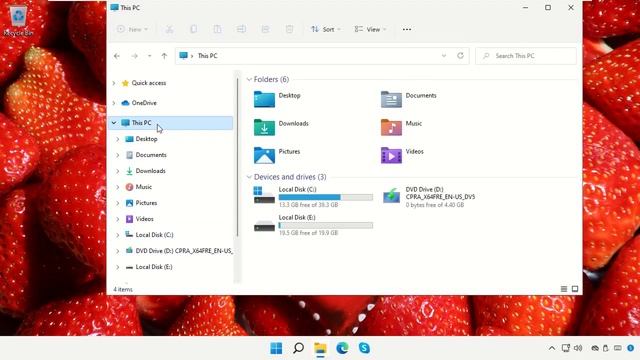Click "13.3 GB free of 39.3 GB" text
640x360 pixels.
coord(309,205)
